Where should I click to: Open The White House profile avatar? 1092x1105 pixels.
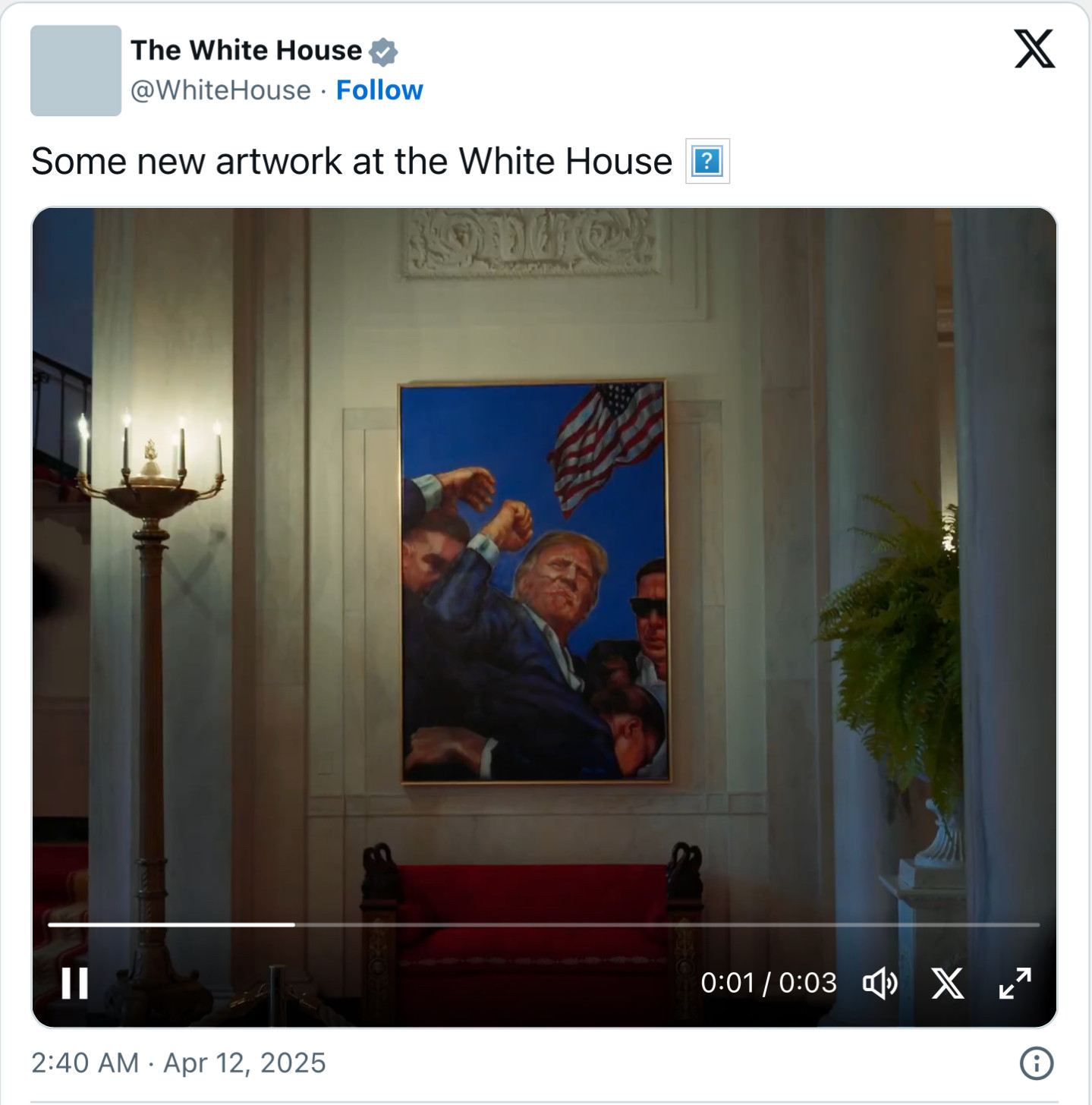click(x=76, y=71)
